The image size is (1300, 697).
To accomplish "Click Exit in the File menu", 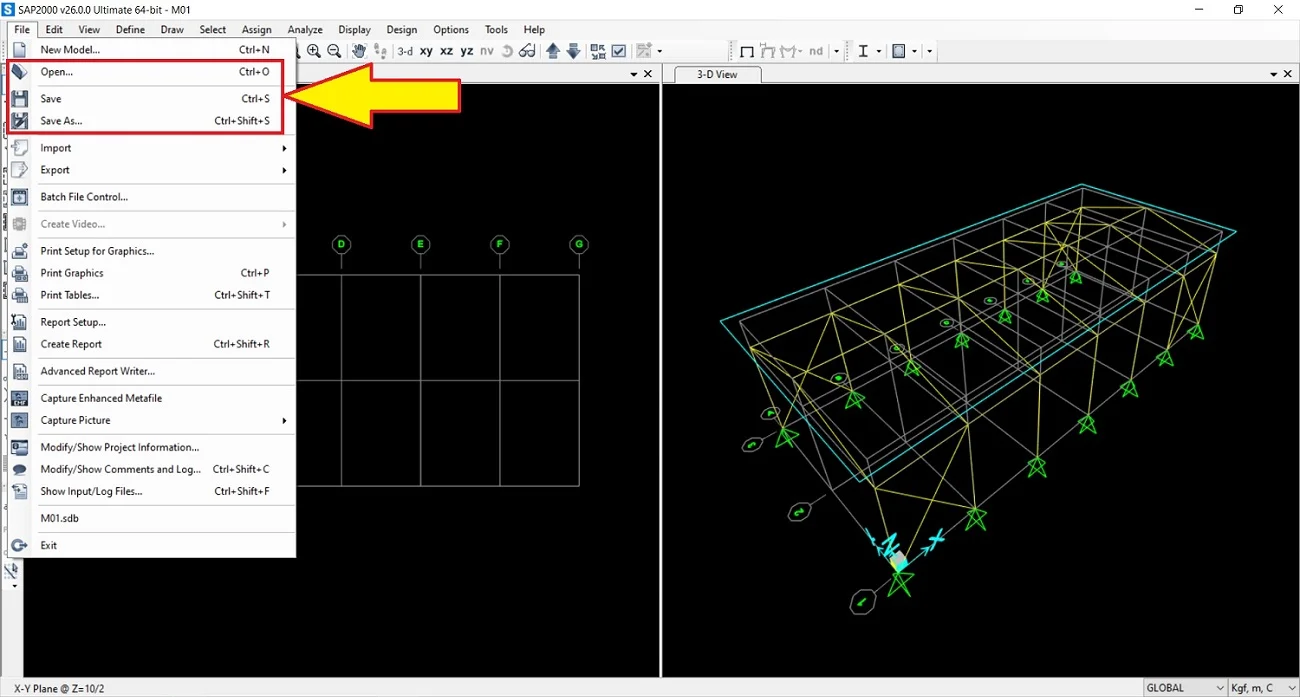I will pos(48,545).
